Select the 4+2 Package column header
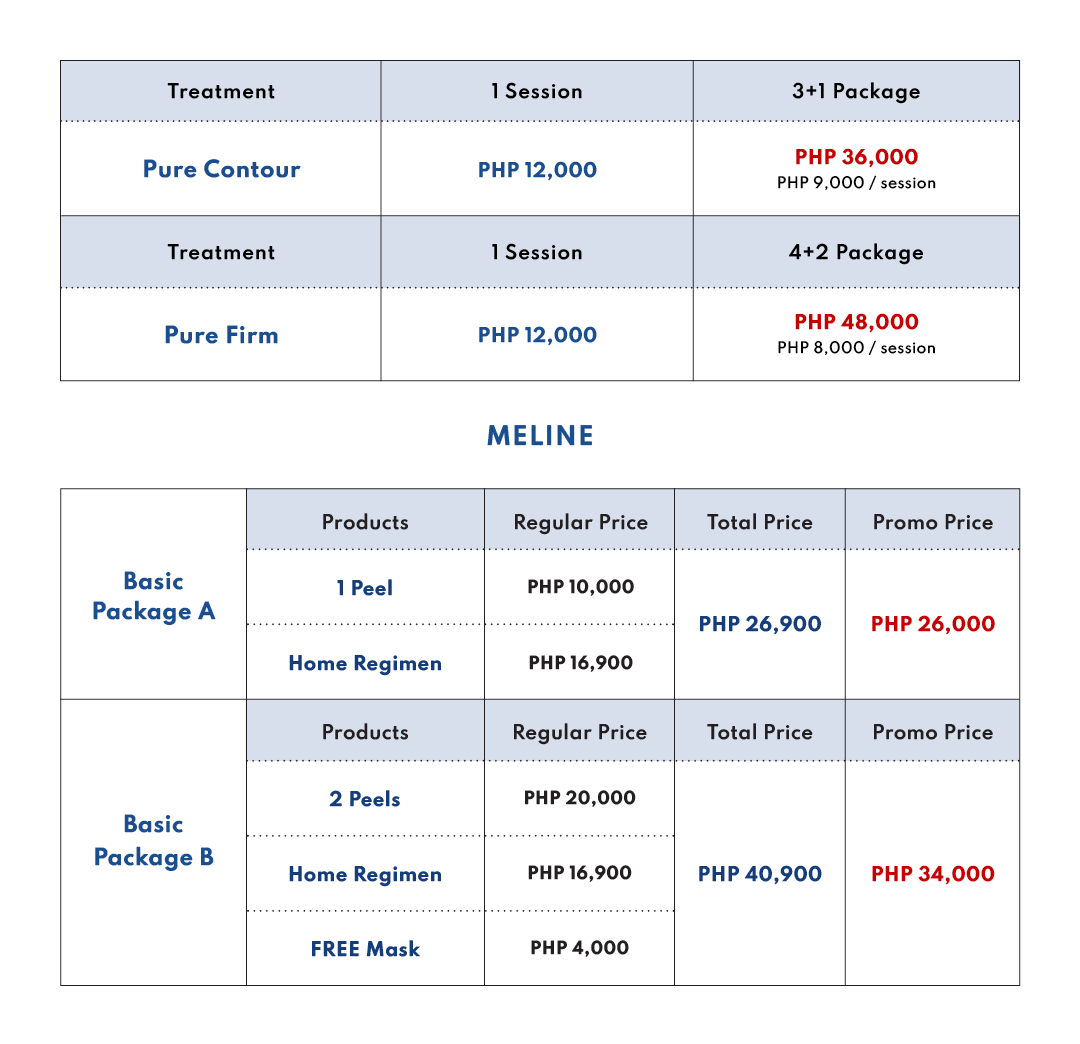 pos(856,252)
